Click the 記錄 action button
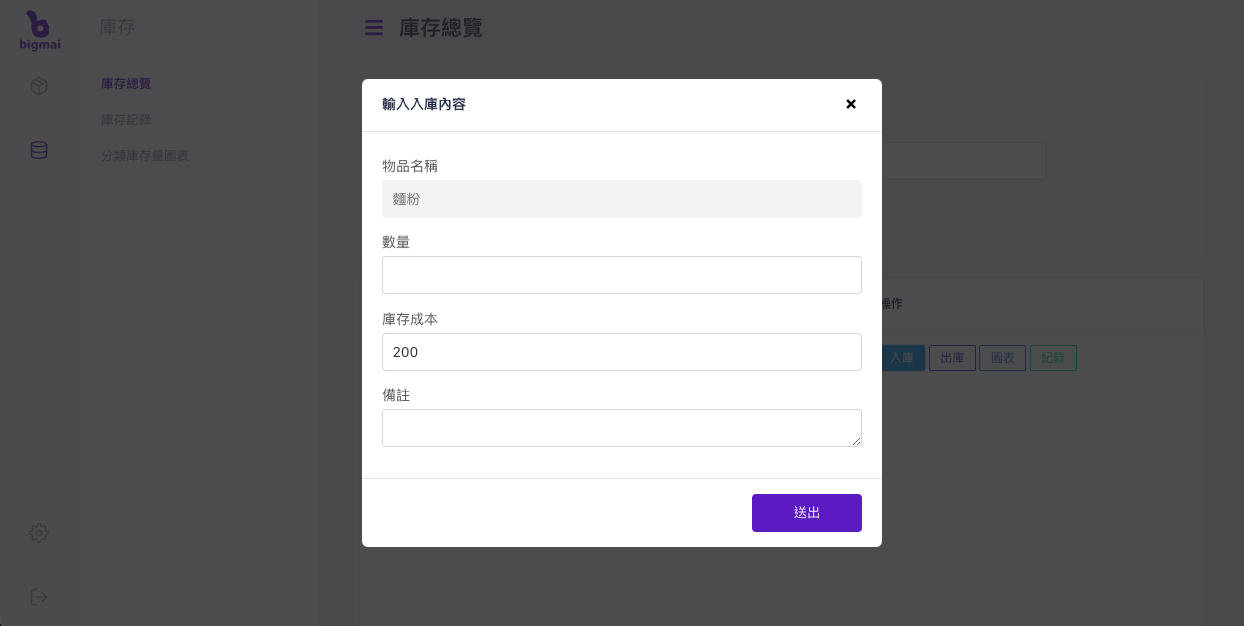 1053,358
